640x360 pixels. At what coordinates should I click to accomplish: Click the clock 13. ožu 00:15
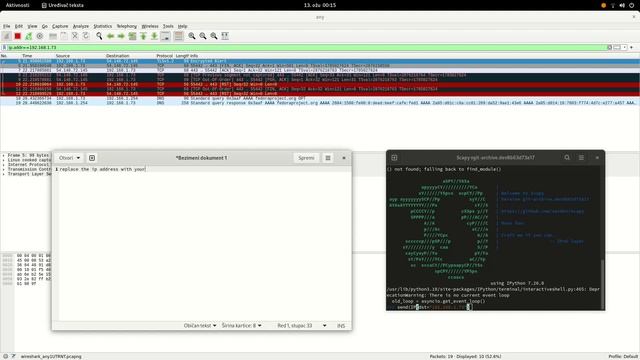click(320, 5)
